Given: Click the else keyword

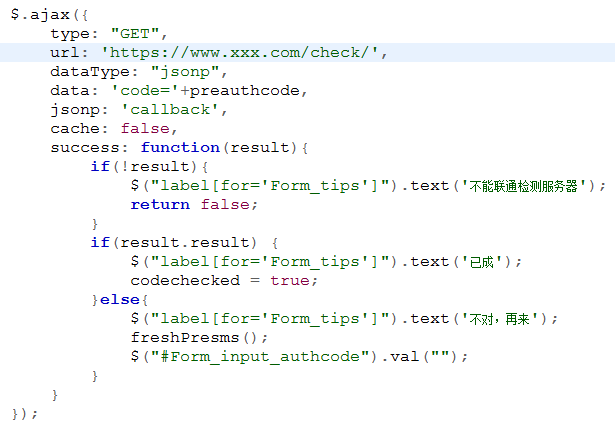Looking at the screenshot, I should (120, 299).
